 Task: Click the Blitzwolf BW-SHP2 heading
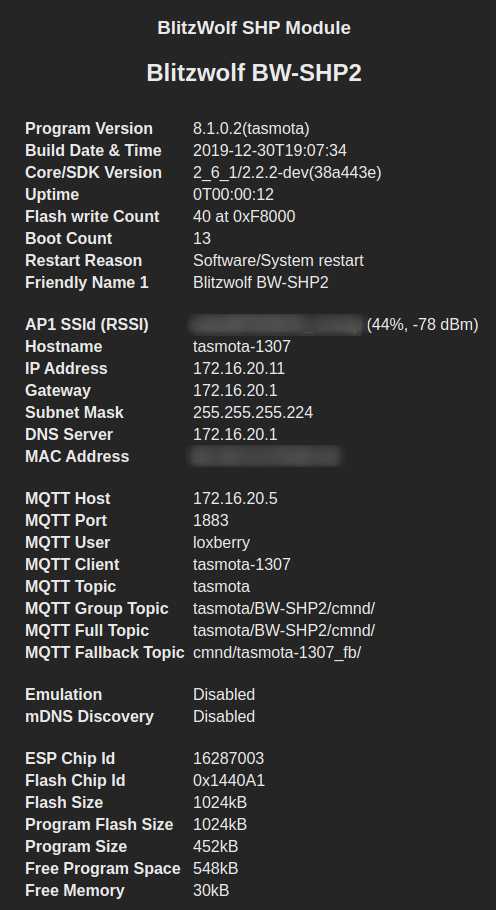coord(254,73)
